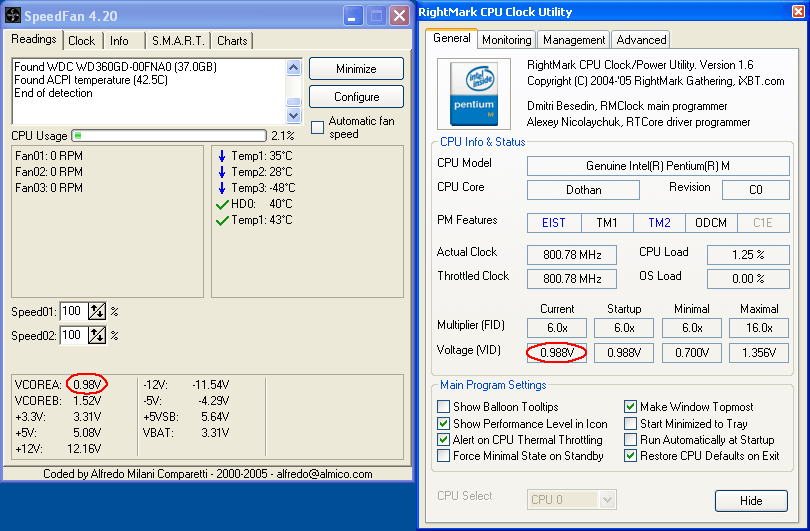Click the Current voltage 0.988V value

(557, 353)
